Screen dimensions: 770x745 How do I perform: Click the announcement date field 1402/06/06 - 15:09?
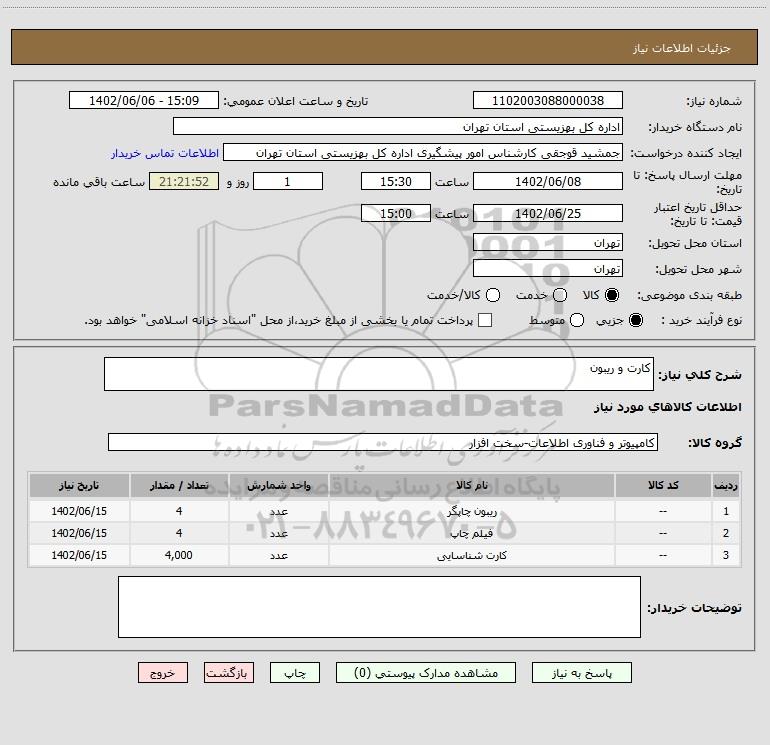pos(144,100)
